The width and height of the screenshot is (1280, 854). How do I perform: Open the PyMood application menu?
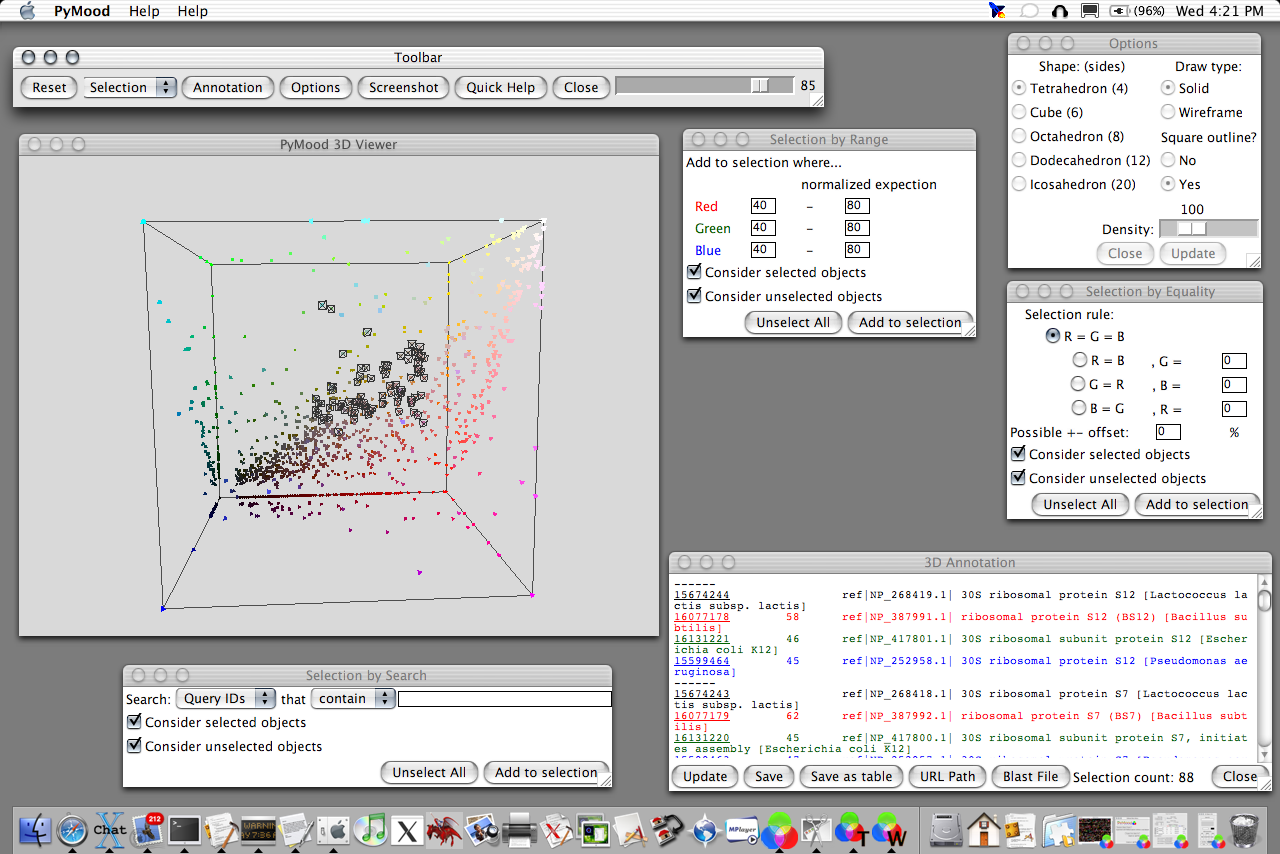[82, 11]
